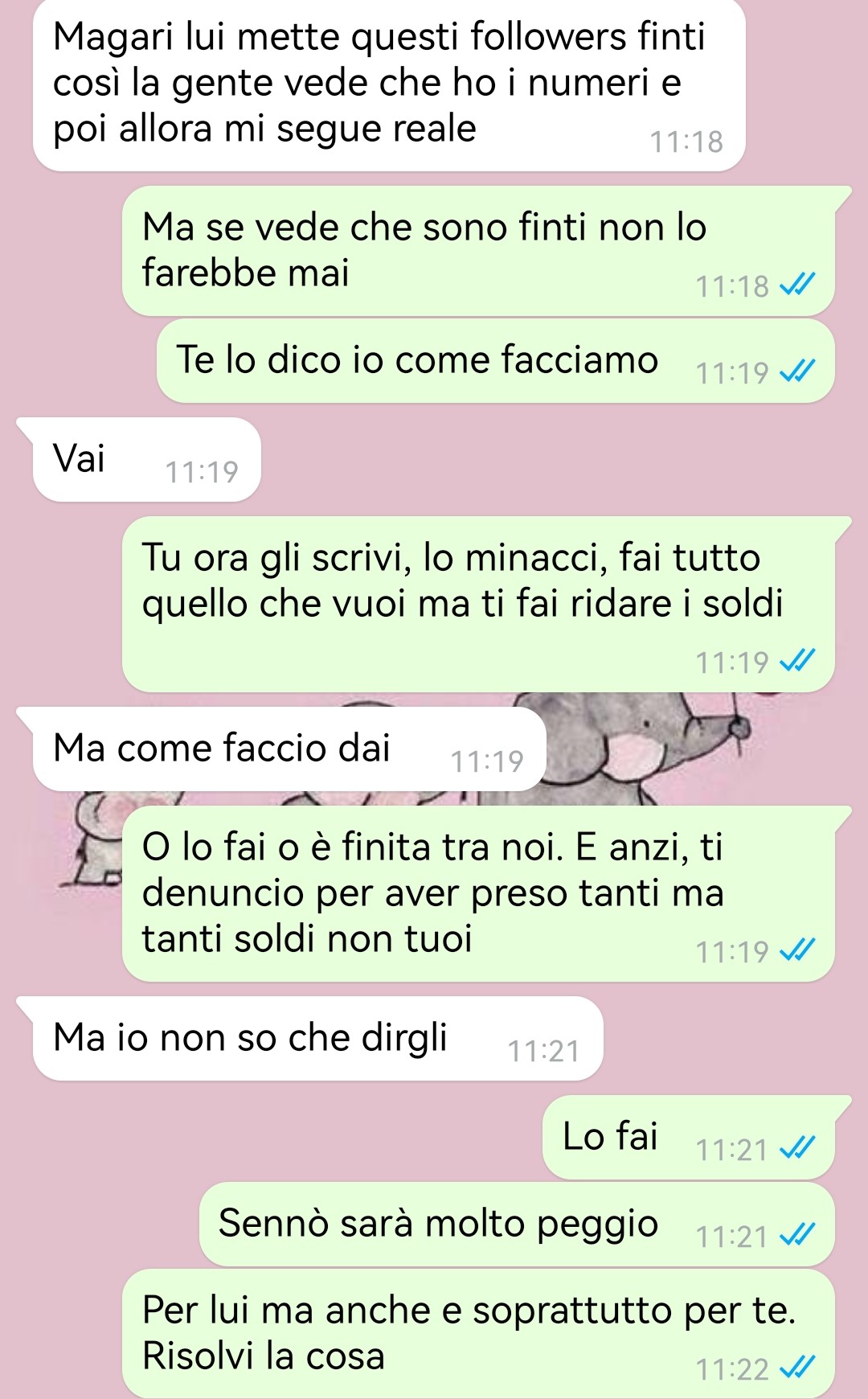Tap the 11:19 timestamp beside 'Vai'
The width and height of the screenshot is (868, 1399).
202,472
